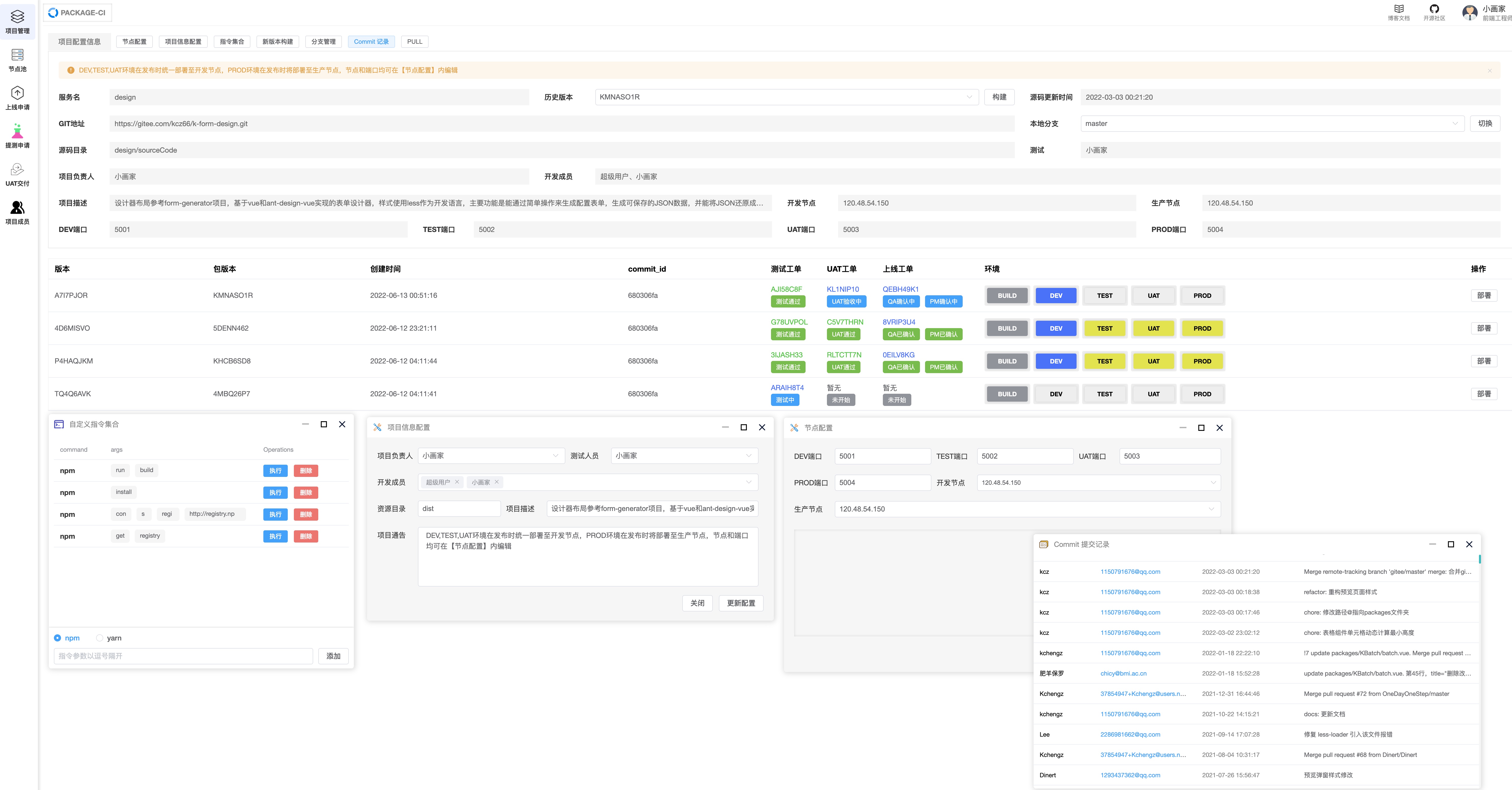
Task: Switch to the PULL tab
Action: pyautogui.click(x=414, y=42)
